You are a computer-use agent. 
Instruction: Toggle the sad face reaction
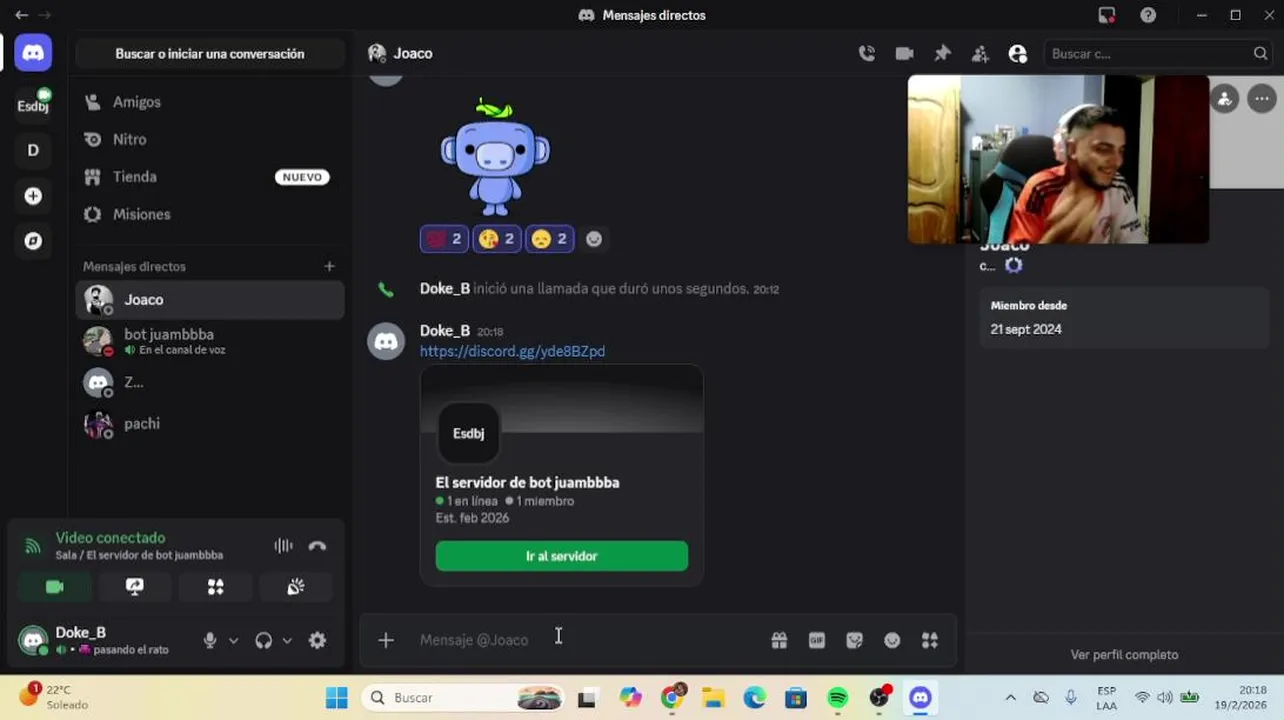click(549, 239)
